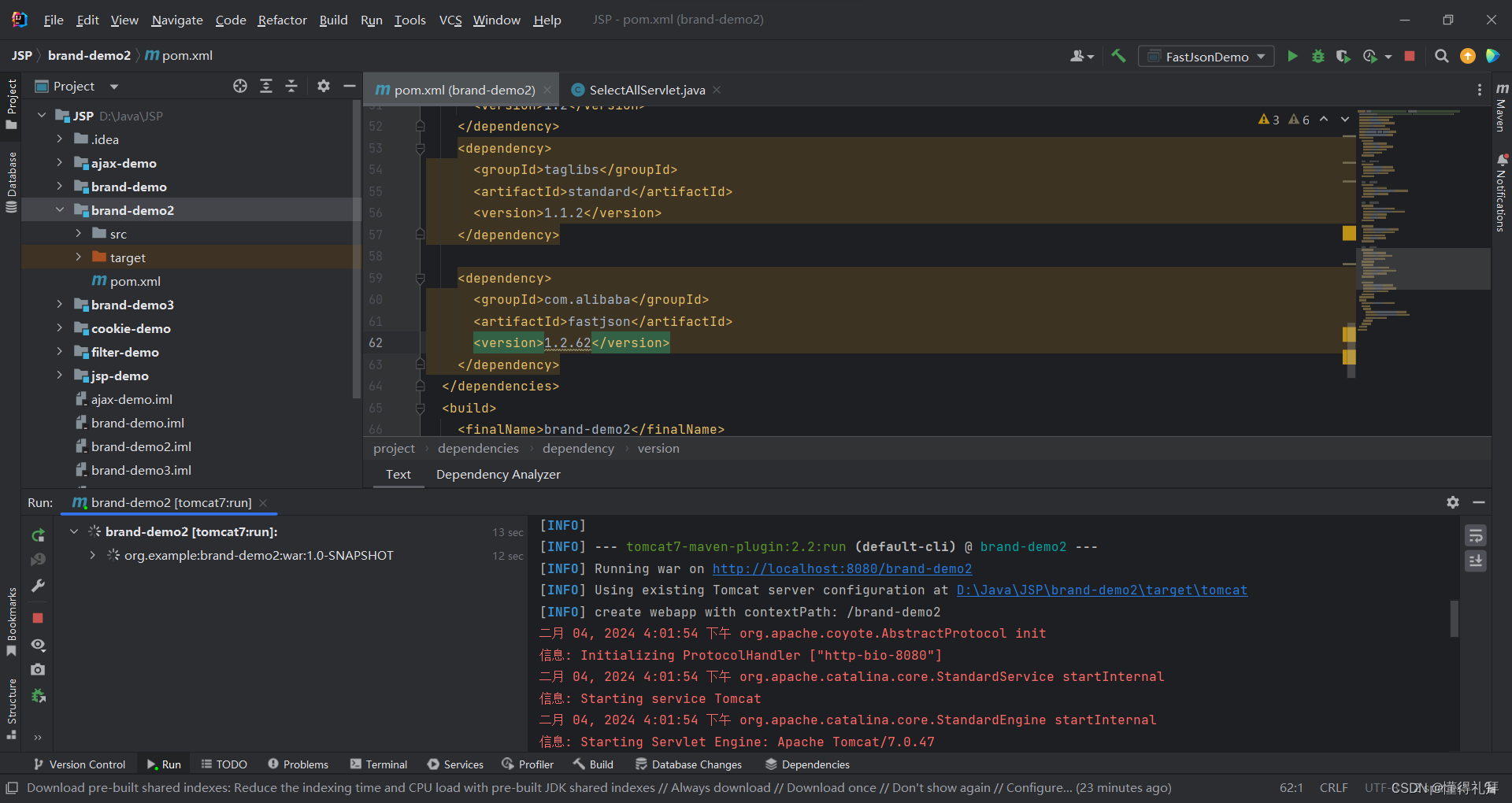Open Run panel wrench settings icon
The height and width of the screenshot is (803, 1512).
(x=38, y=586)
